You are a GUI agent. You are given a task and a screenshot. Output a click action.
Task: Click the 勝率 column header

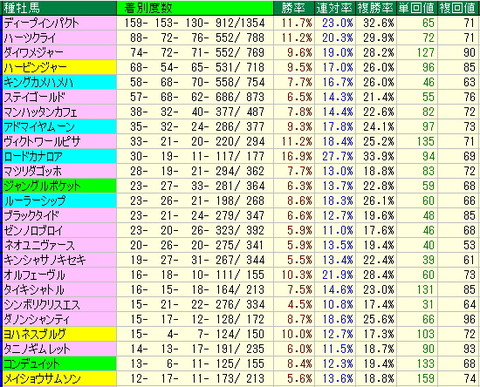293,8
